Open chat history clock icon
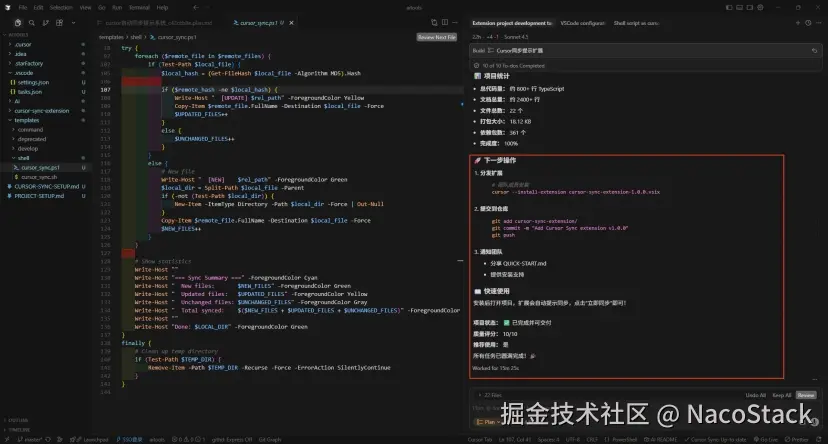Screen dimensions: 828x444 pos(808,23)
